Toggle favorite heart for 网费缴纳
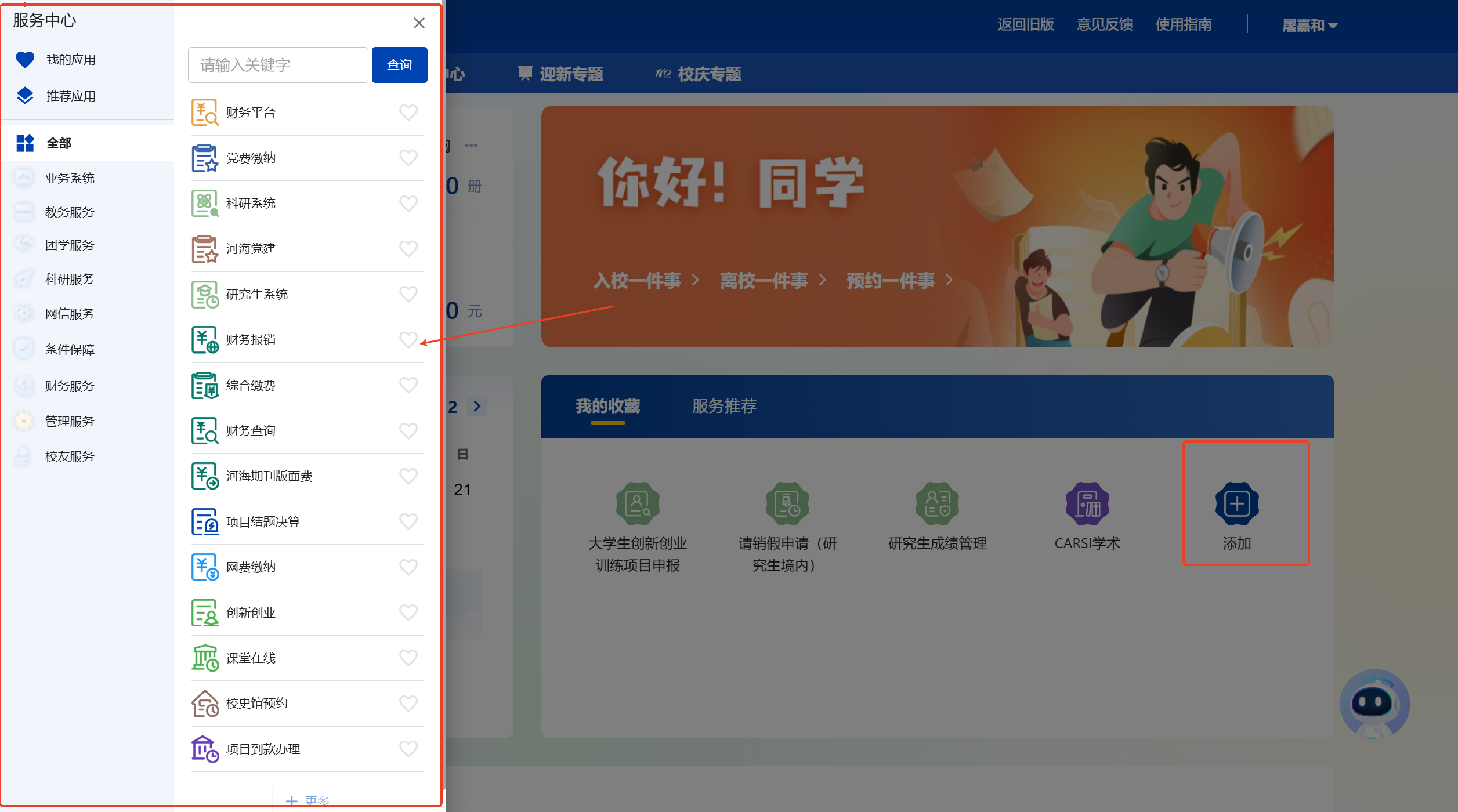This screenshot has height=812, width=1458. click(x=408, y=567)
